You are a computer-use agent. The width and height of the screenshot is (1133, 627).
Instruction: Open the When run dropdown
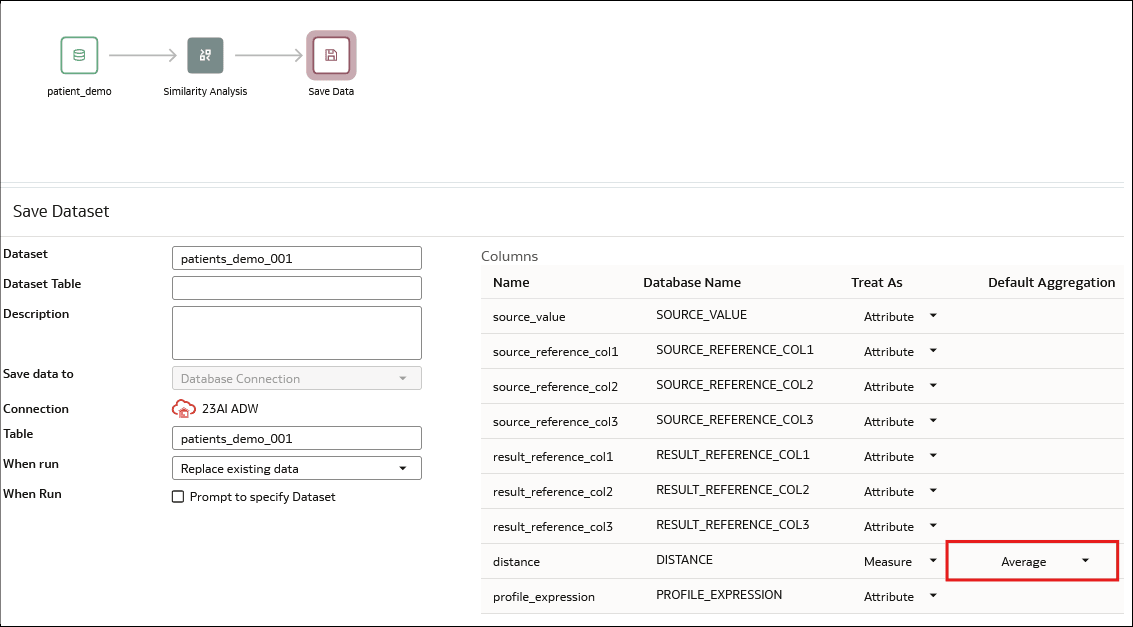pos(297,468)
